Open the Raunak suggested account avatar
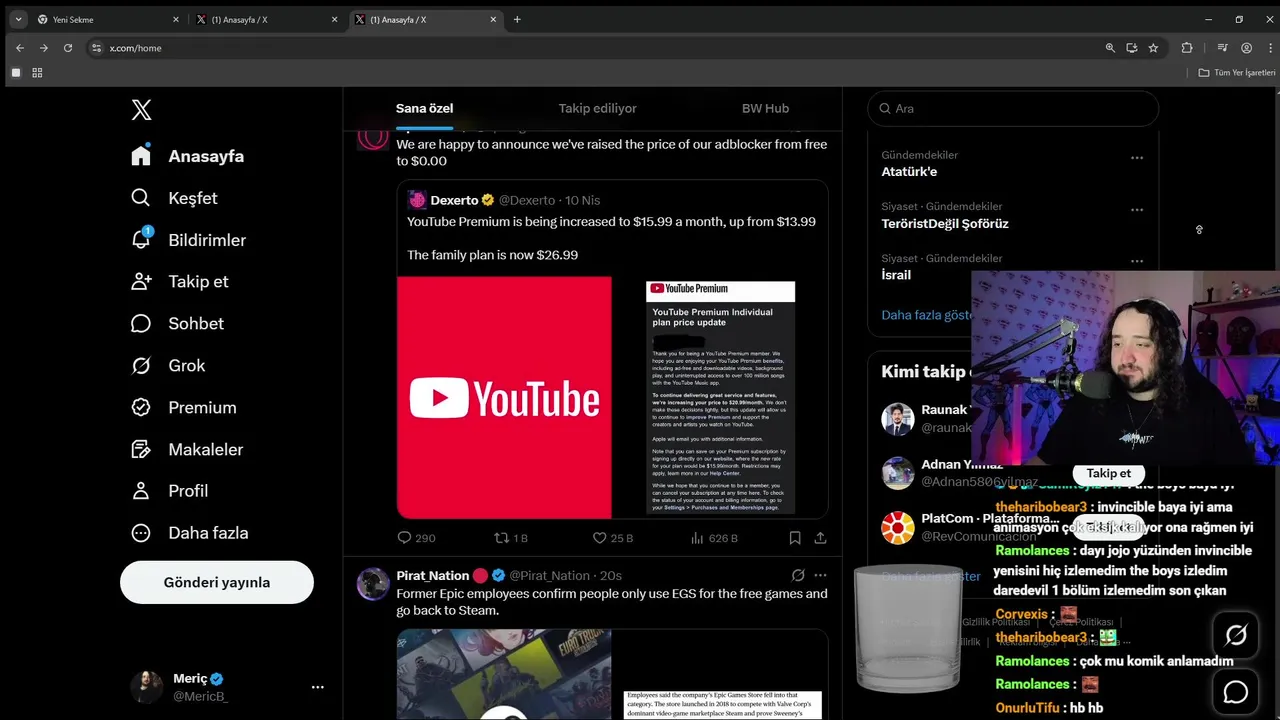The height and width of the screenshot is (720, 1280). coord(898,419)
